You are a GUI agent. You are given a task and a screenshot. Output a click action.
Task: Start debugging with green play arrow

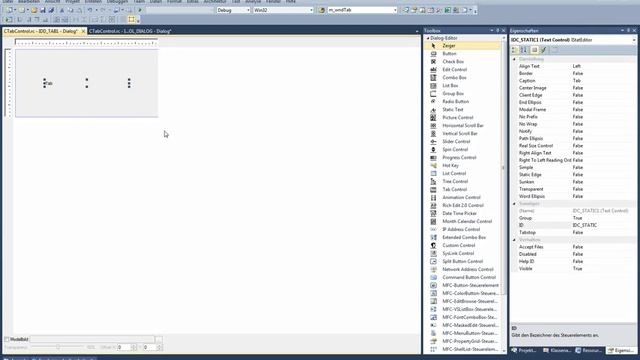[140, 10]
